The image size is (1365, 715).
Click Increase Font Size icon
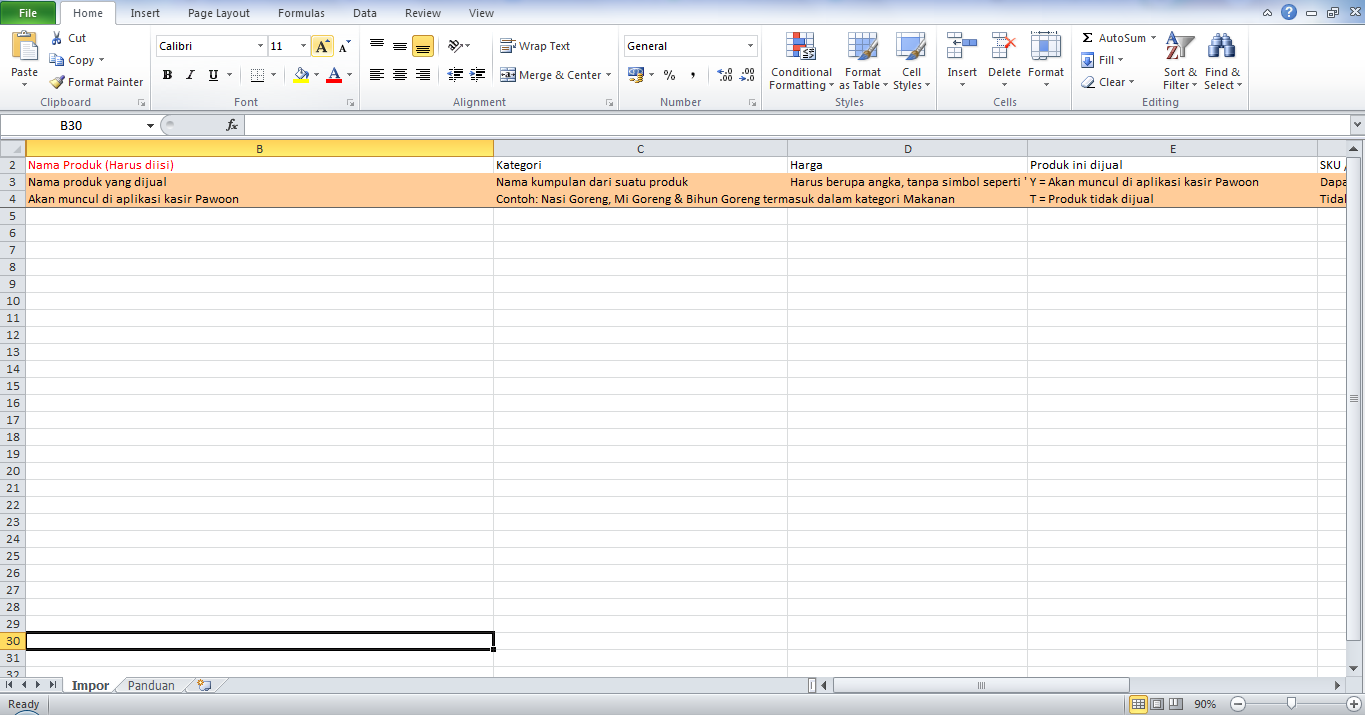point(322,46)
